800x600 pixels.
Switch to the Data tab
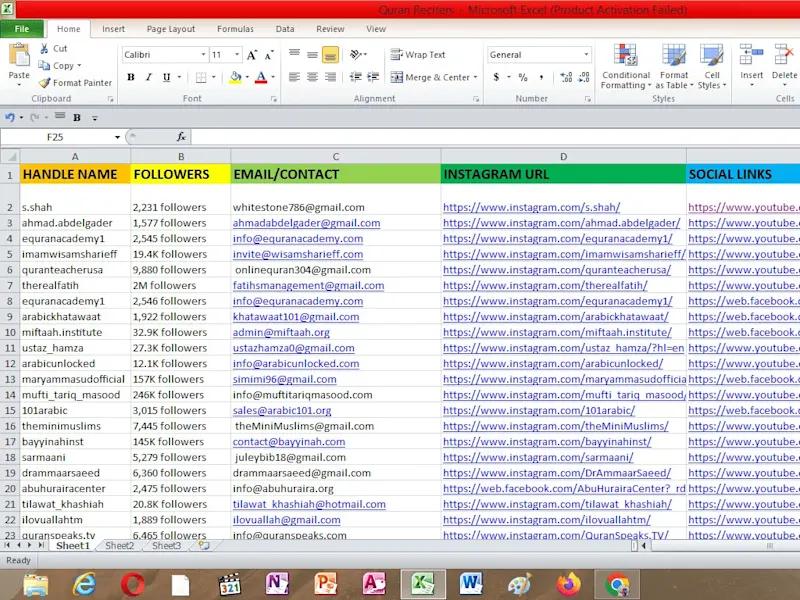coord(285,29)
